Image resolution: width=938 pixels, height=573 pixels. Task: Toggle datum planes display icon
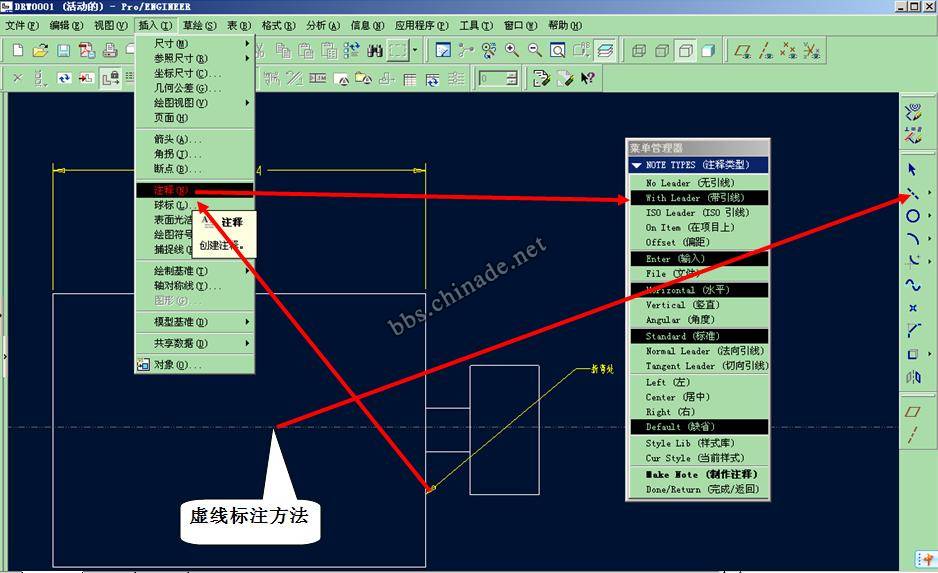pos(742,51)
